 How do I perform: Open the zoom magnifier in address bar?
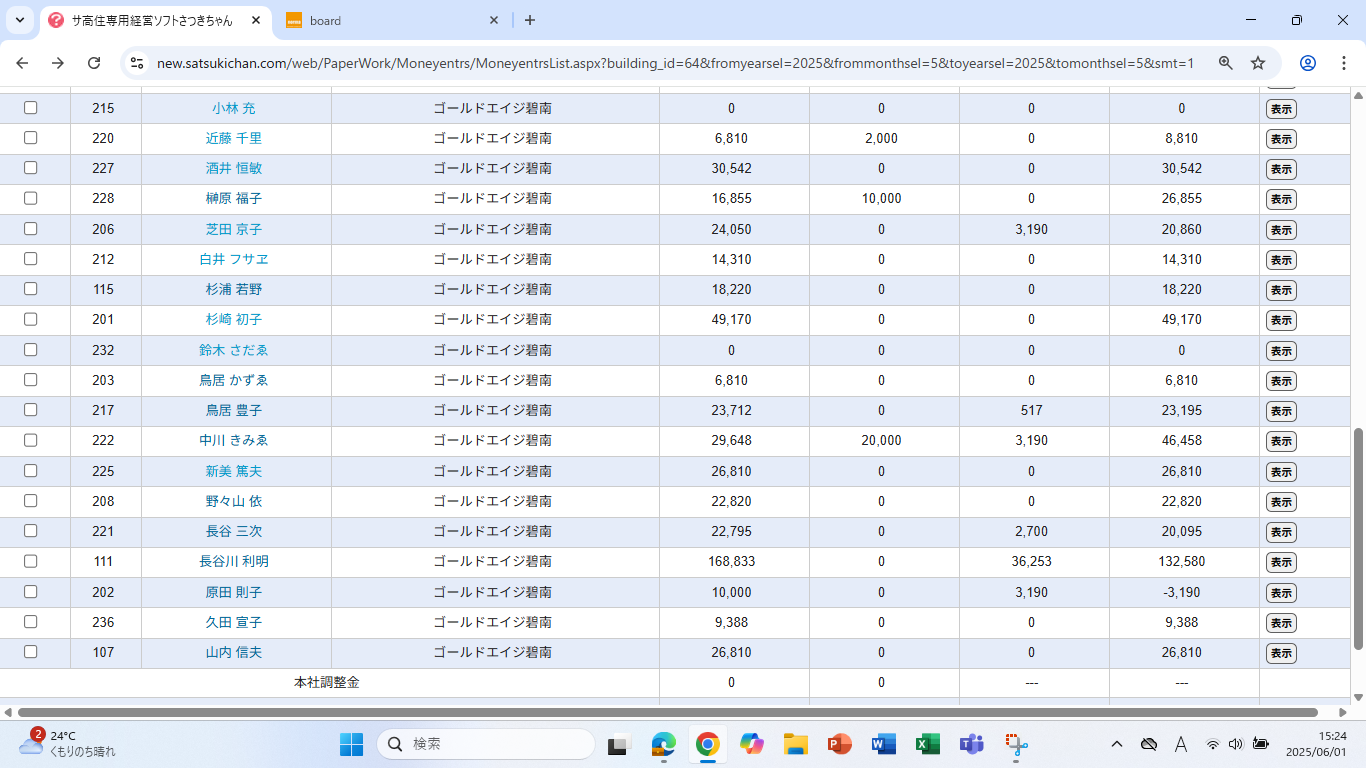point(1225,63)
